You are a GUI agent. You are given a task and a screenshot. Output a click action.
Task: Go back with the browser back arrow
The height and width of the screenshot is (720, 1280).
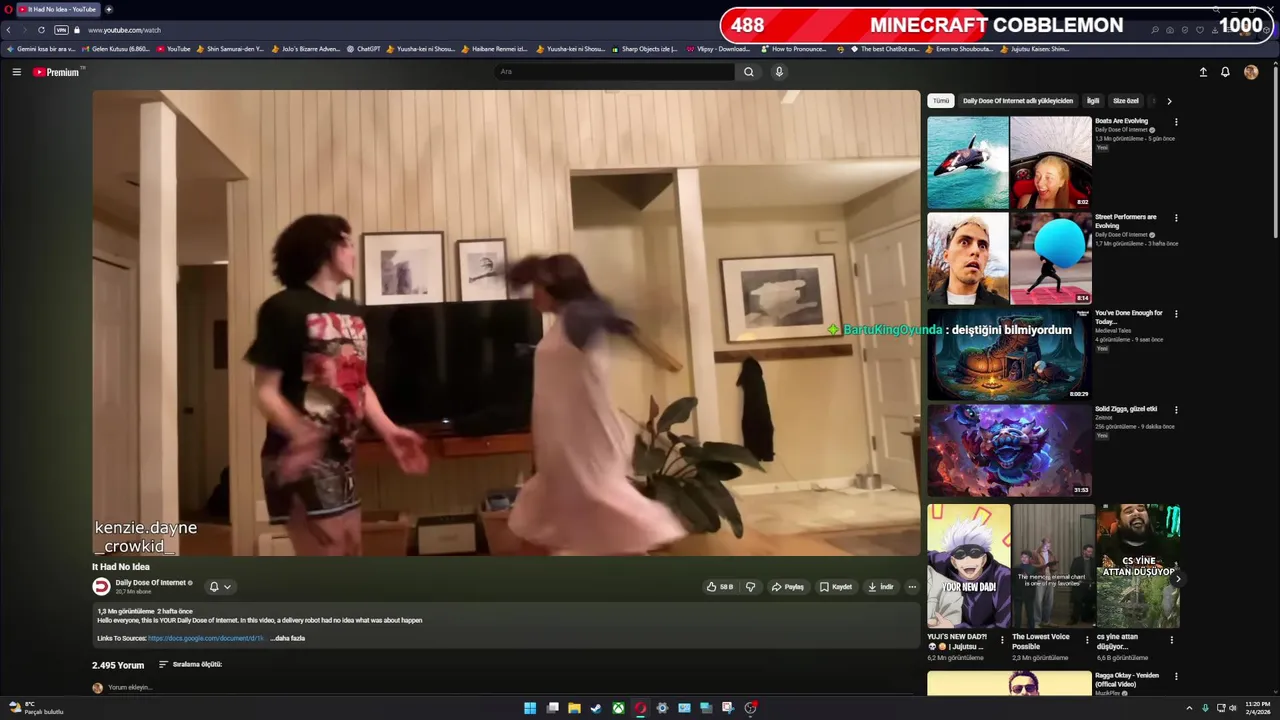(8, 30)
